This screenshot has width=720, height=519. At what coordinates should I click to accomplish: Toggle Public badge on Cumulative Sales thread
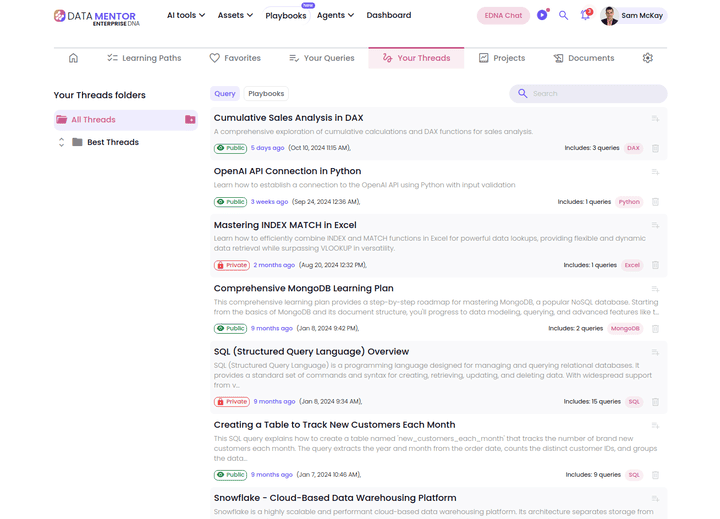click(x=230, y=148)
